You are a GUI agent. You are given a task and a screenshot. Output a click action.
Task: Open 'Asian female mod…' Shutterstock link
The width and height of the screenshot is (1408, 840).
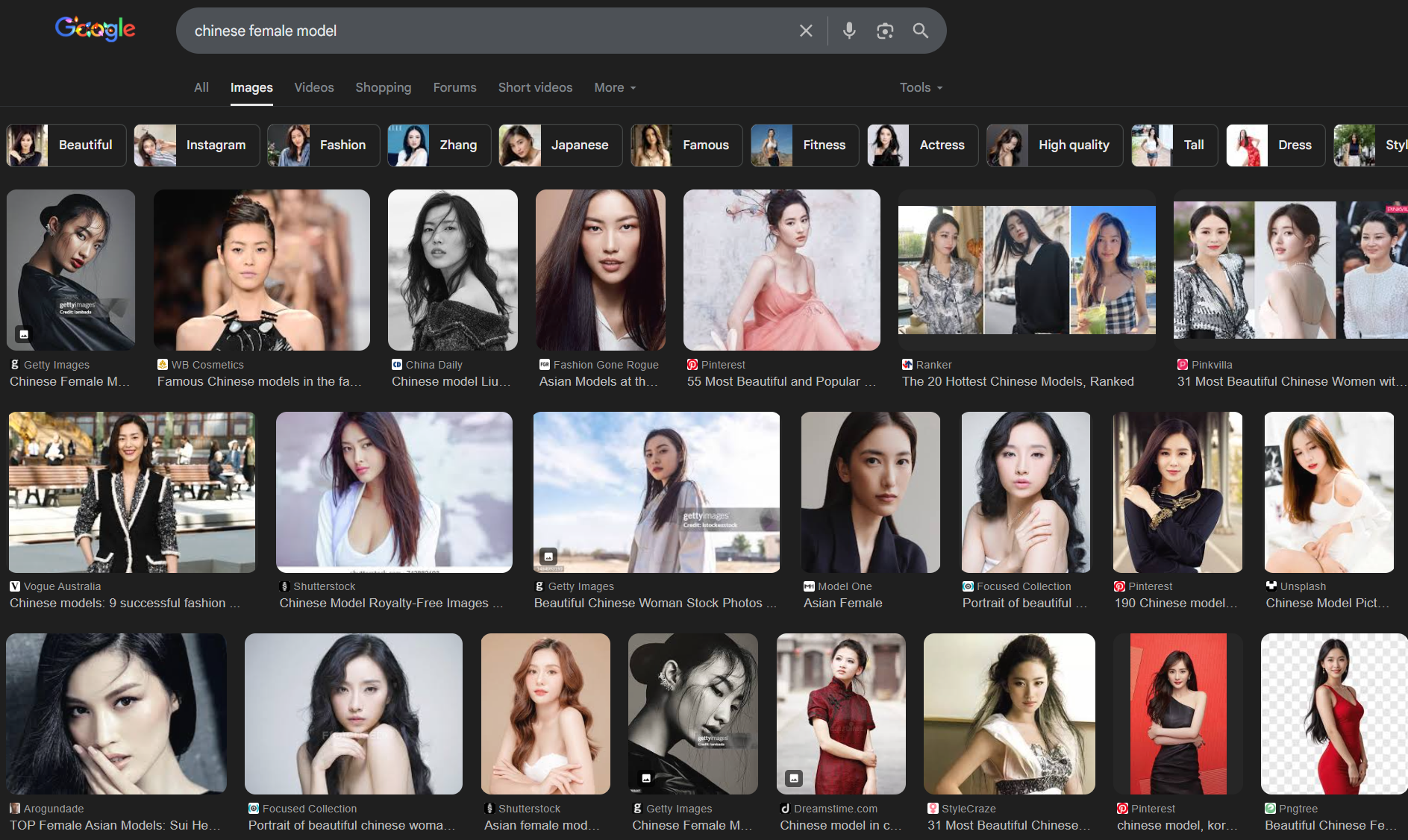(x=542, y=825)
